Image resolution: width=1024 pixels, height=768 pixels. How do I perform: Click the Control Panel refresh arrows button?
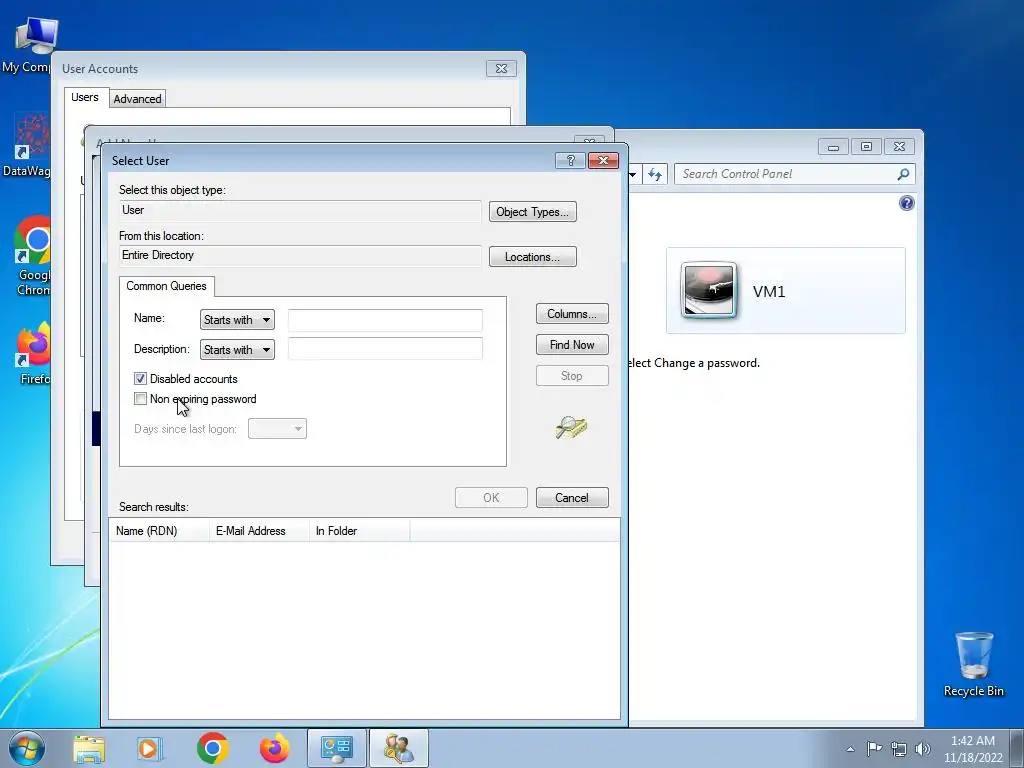[655, 174]
